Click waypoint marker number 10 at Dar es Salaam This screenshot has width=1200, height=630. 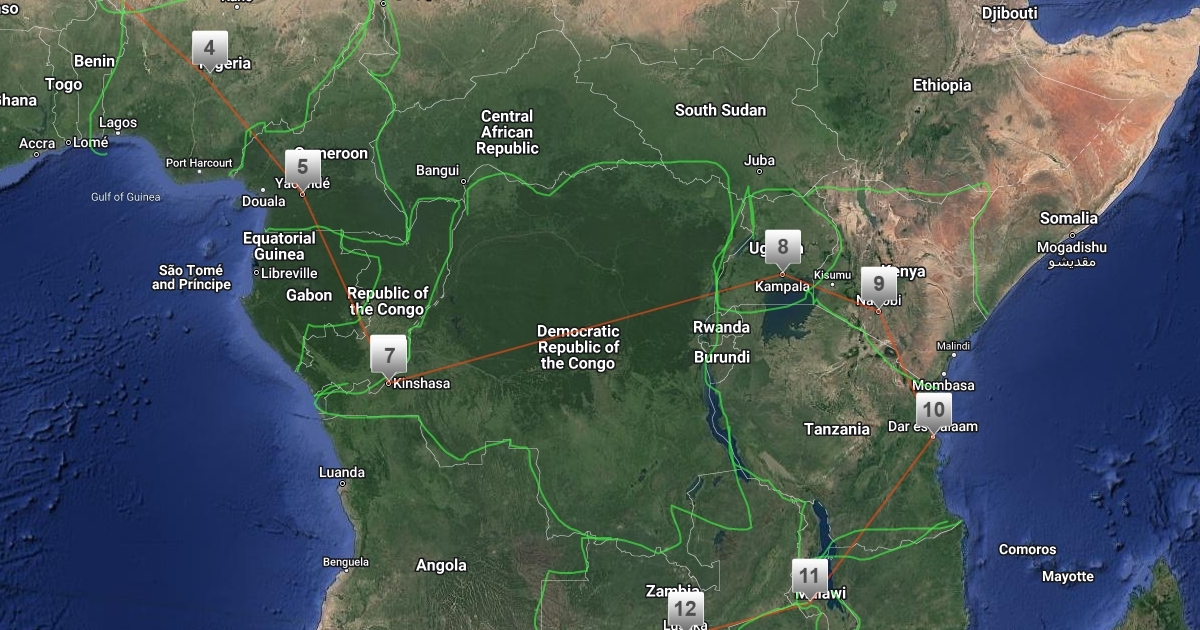[x=933, y=410]
